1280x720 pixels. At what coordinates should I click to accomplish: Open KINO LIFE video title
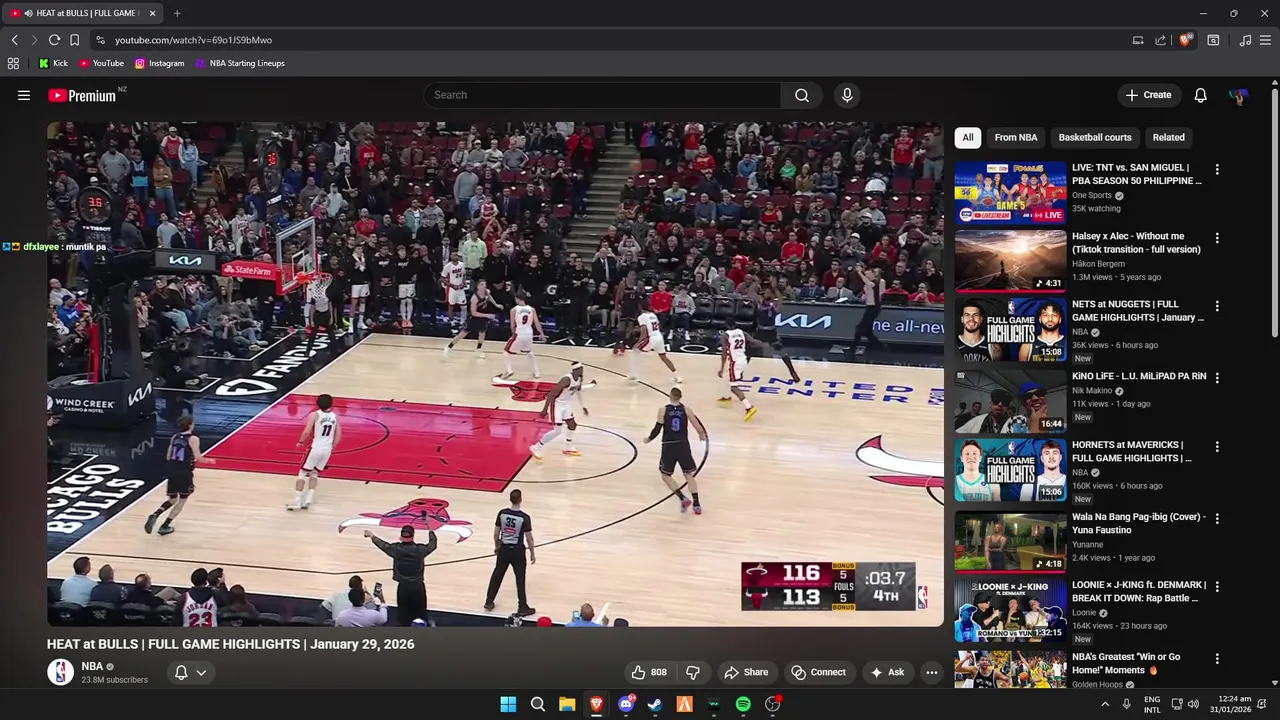coord(1139,376)
